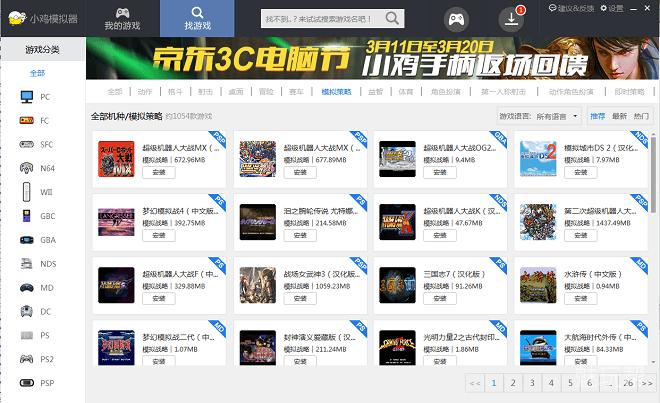660x403 pixels.
Task: Sort games by 最新
Action: [x=619, y=116]
